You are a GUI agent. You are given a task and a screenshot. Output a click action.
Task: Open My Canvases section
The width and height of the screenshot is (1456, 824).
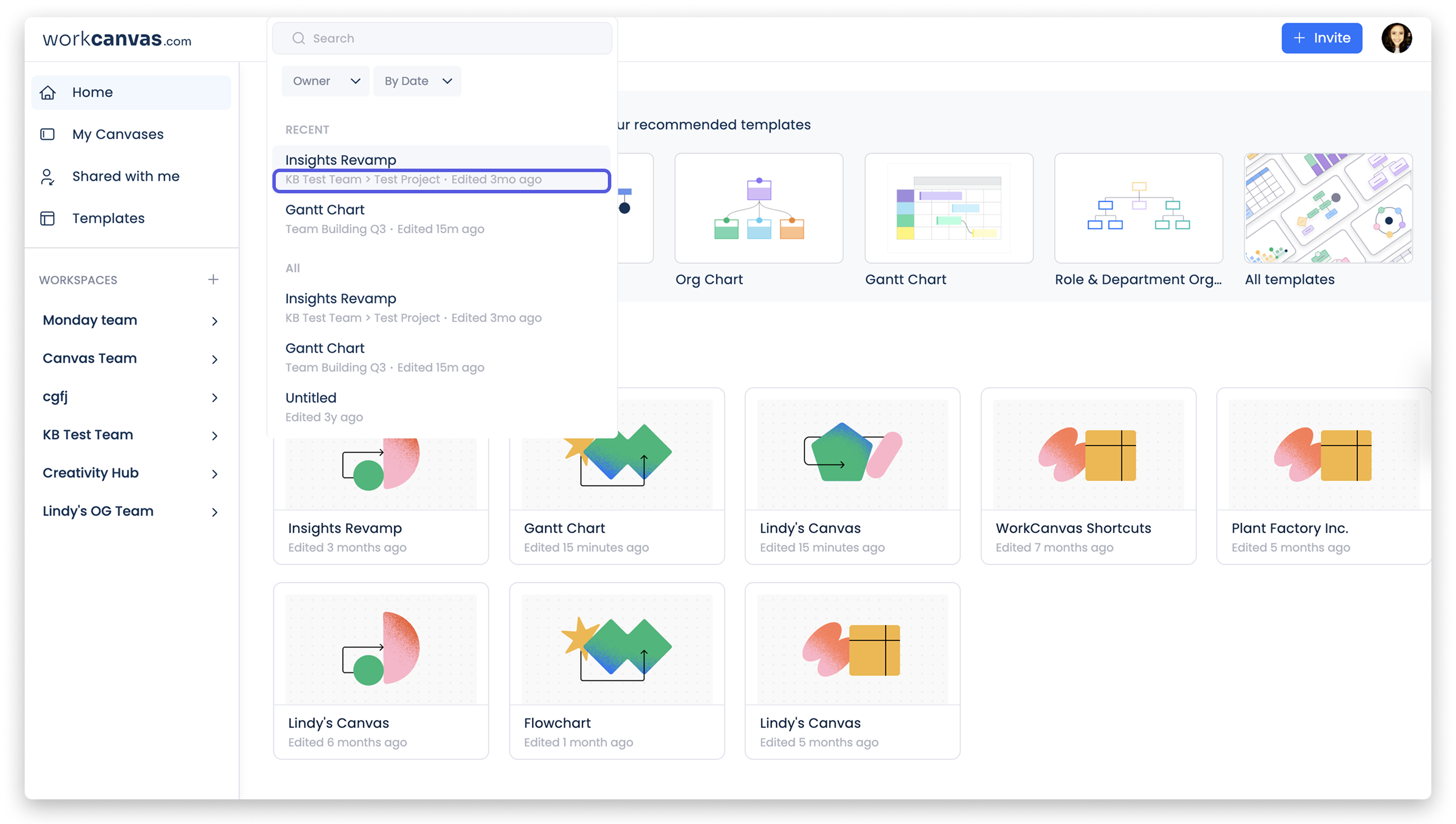pyautogui.click(x=131, y=134)
